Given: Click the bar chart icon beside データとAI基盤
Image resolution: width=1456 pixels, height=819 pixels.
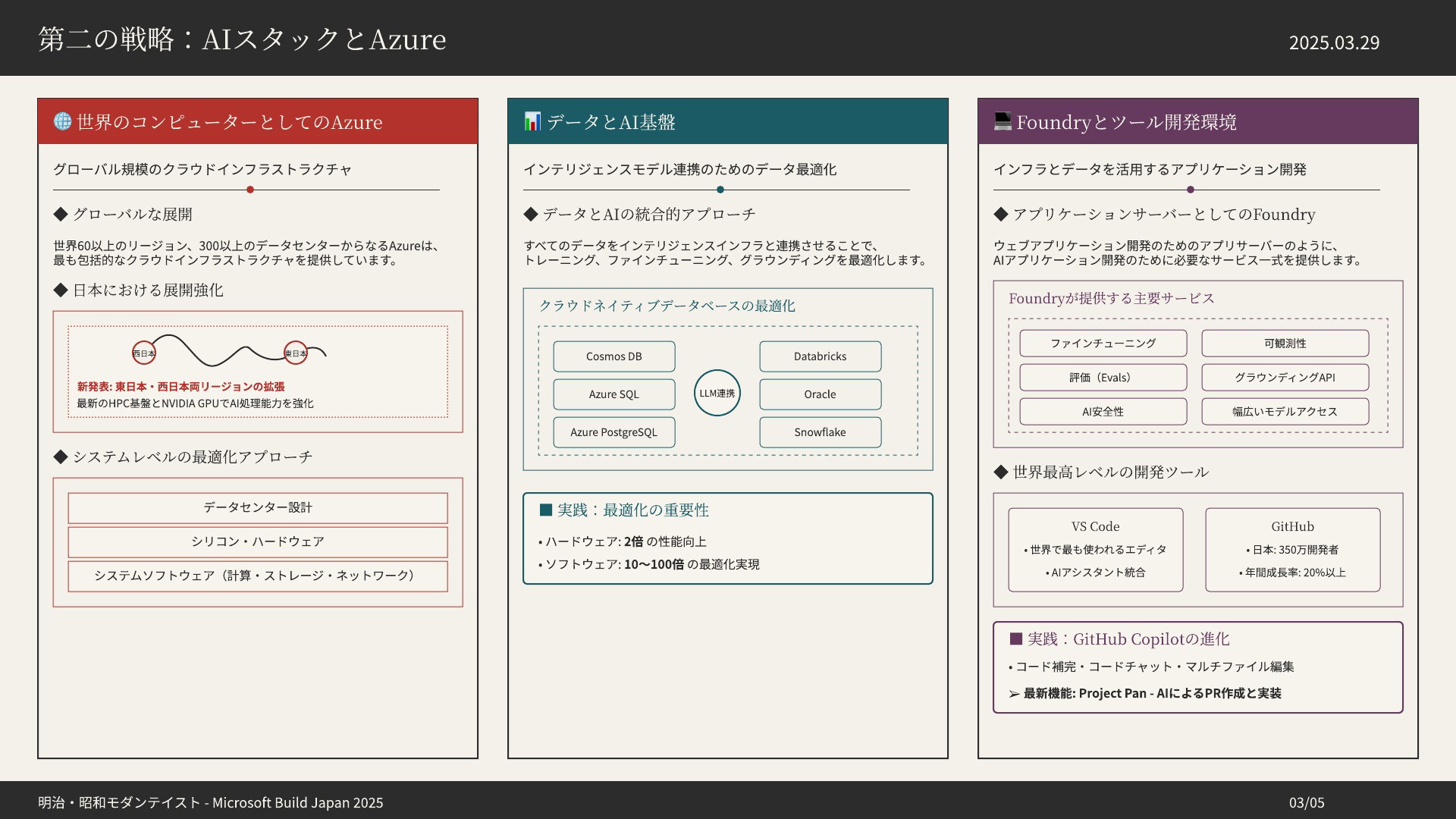Looking at the screenshot, I should point(532,121).
